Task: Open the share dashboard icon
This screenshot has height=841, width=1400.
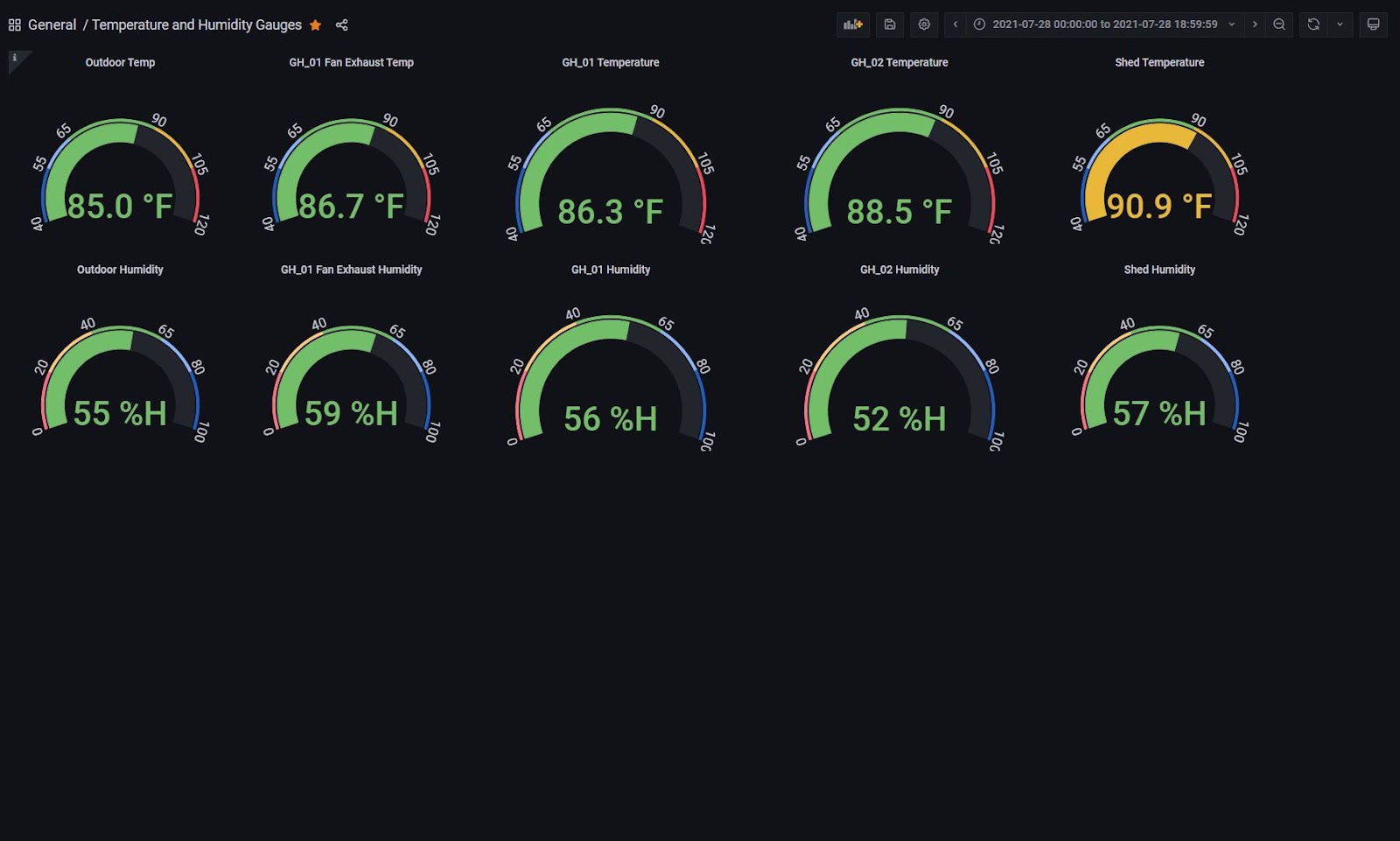Action: click(x=341, y=25)
